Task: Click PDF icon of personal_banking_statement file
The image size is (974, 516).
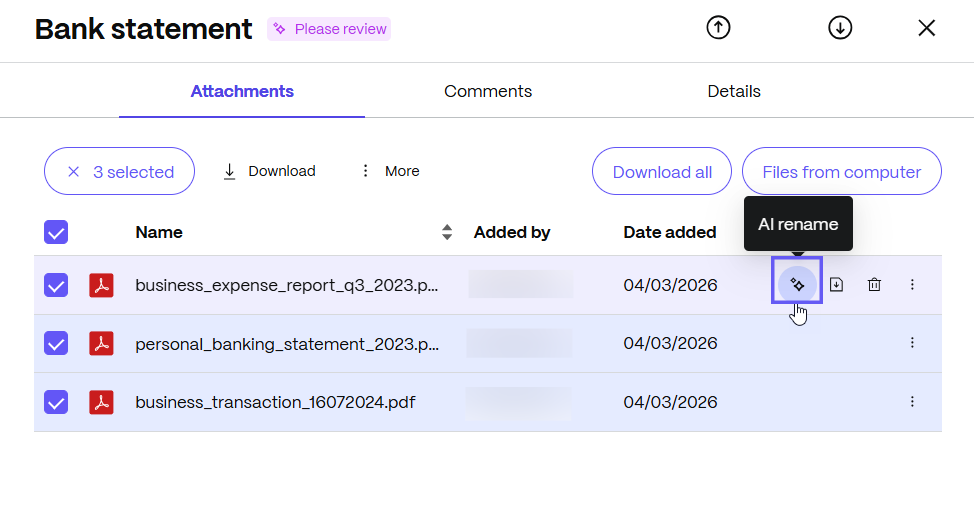Action: pos(101,344)
